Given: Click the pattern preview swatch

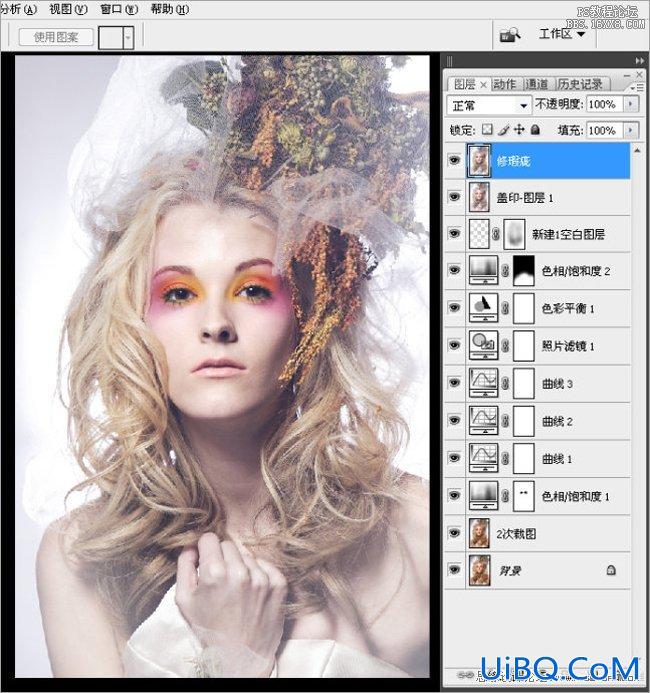Looking at the screenshot, I should pyautogui.click(x=110, y=37).
